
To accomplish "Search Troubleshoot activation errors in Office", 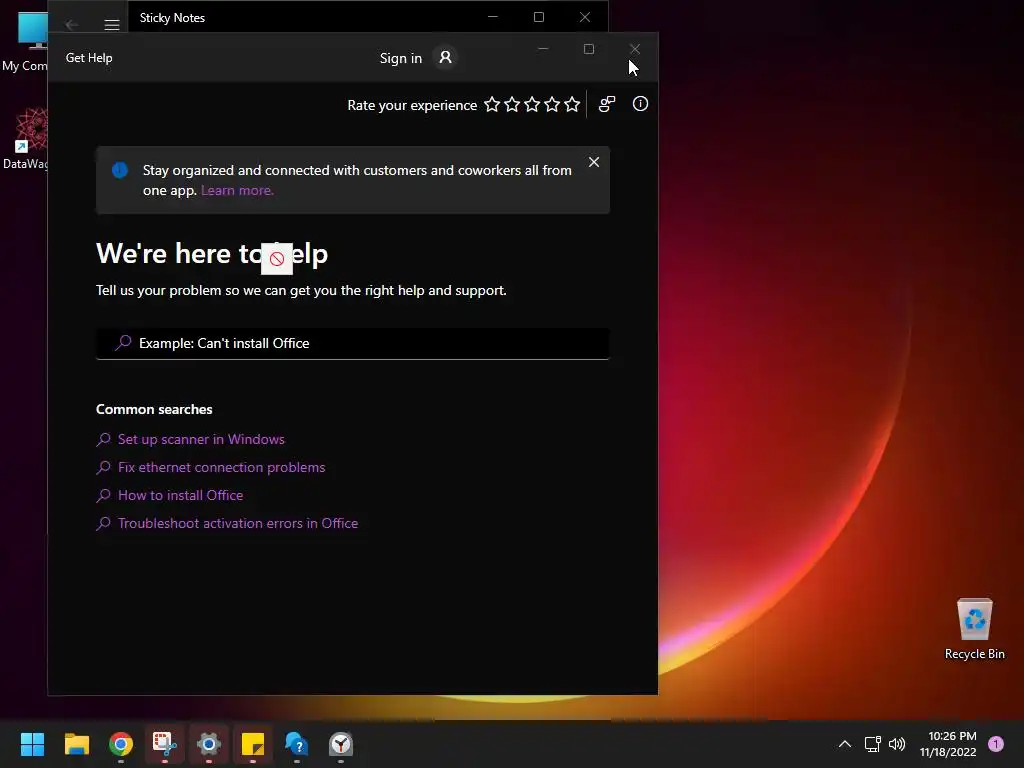I will 238,524.
